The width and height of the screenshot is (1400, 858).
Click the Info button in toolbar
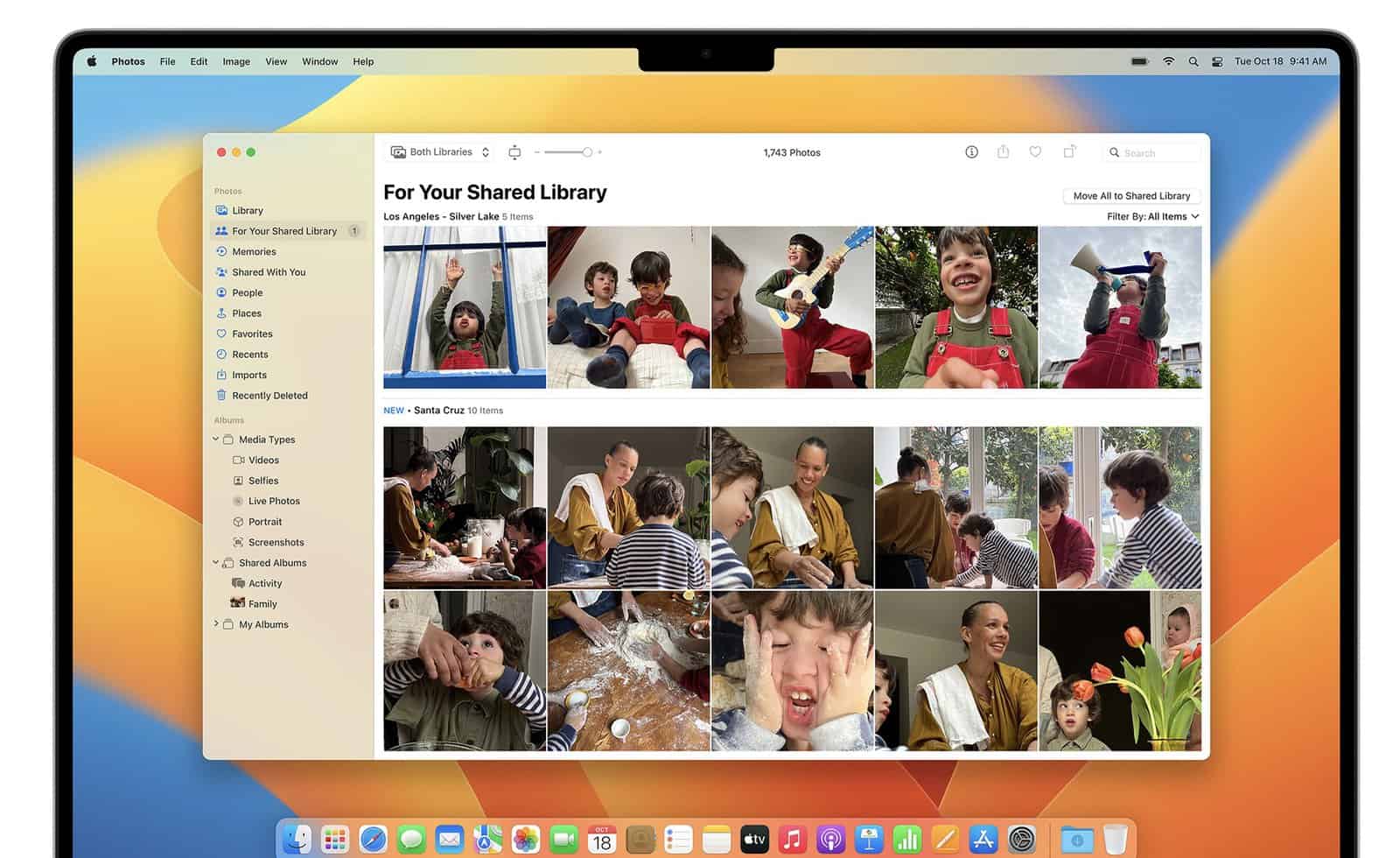(x=971, y=152)
